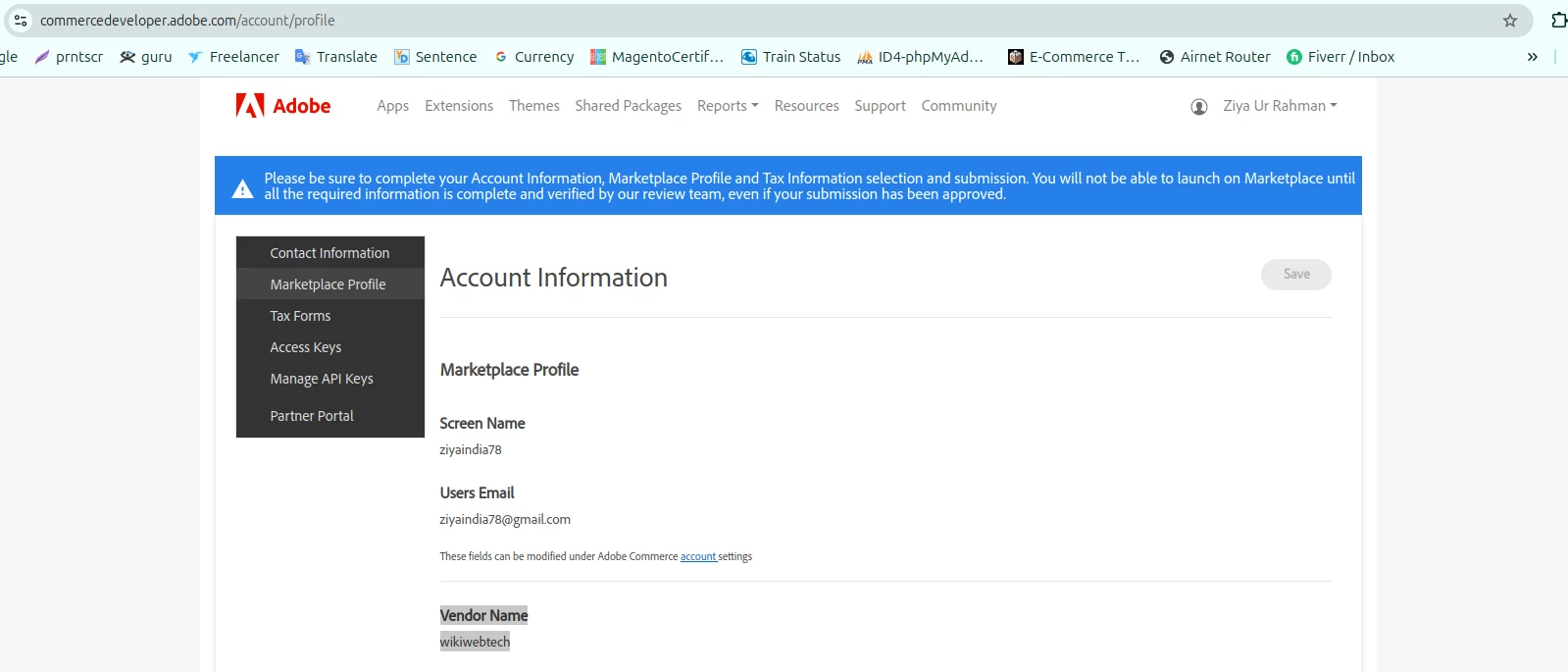Image resolution: width=1568 pixels, height=672 pixels.
Task: Open Manage API Keys in the sidebar
Action: pyautogui.click(x=330, y=379)
